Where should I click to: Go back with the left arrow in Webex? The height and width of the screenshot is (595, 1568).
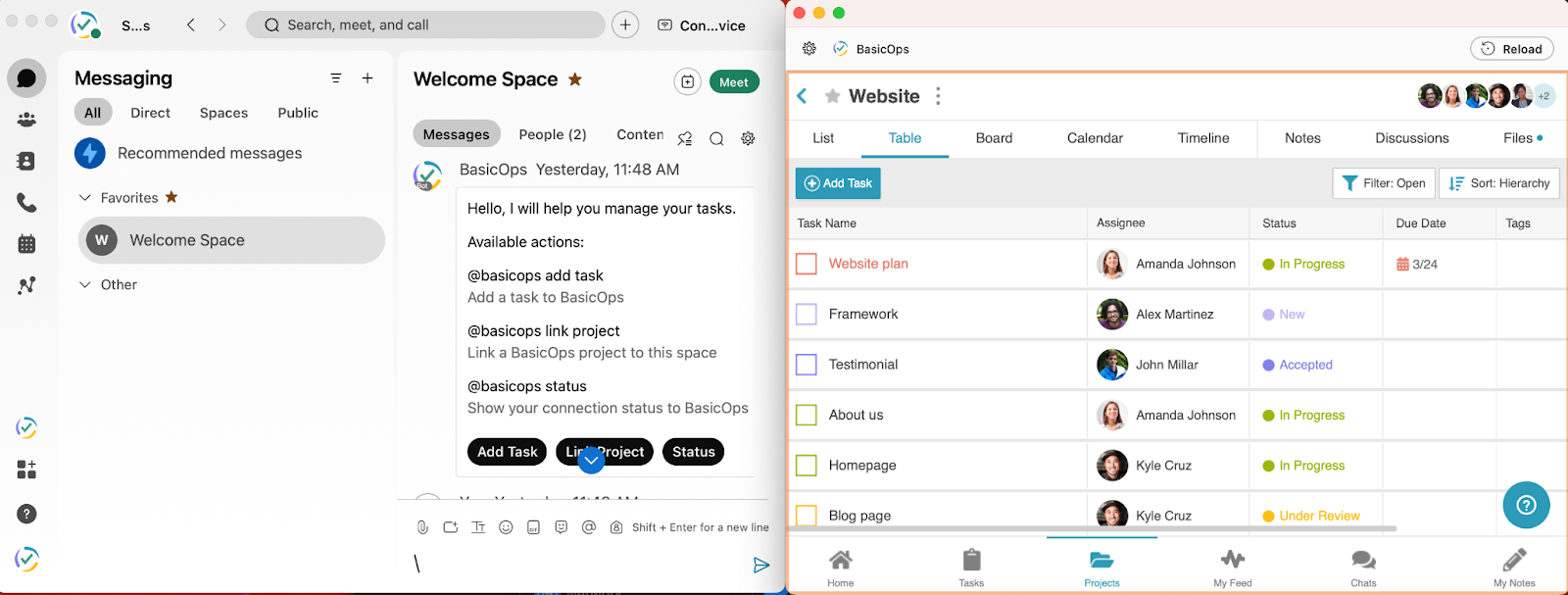(x=191, y=25)
